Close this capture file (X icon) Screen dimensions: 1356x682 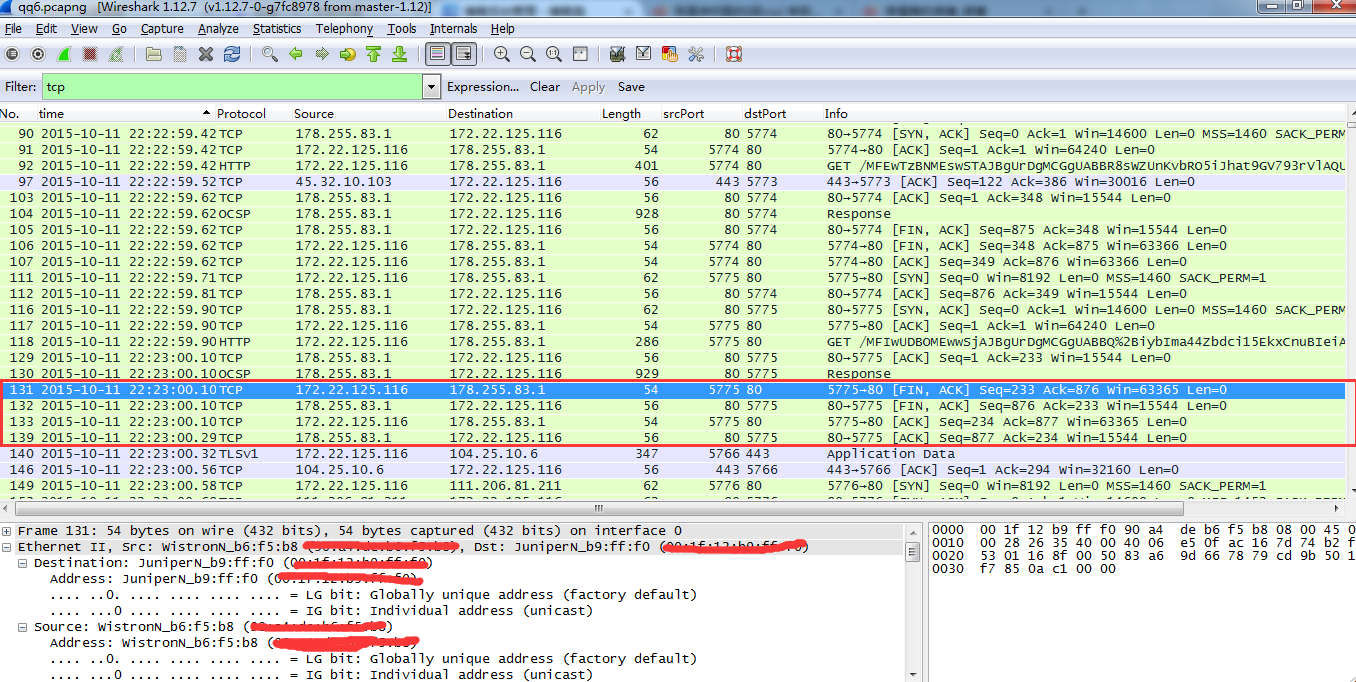click(206, 54)
